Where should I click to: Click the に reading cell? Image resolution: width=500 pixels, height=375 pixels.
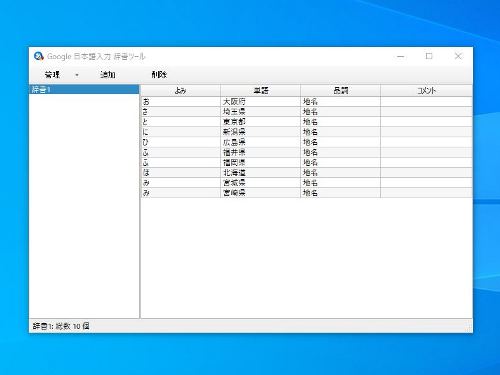pyautogui.click(x=180, y=132)
